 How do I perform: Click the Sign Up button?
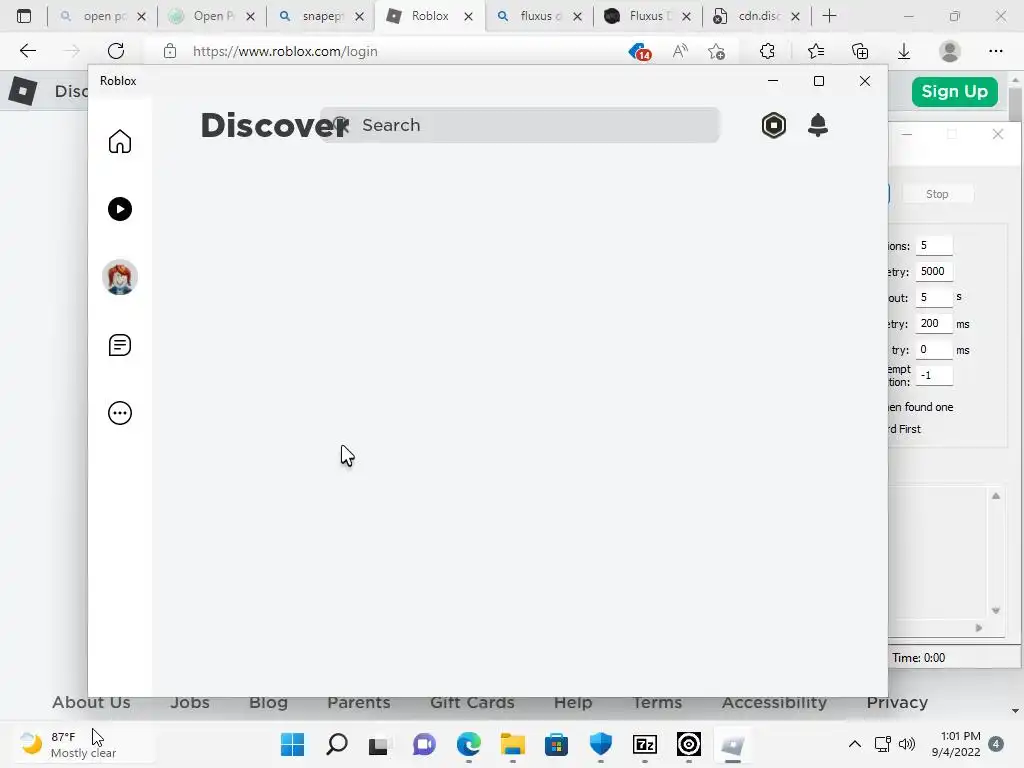955,91
